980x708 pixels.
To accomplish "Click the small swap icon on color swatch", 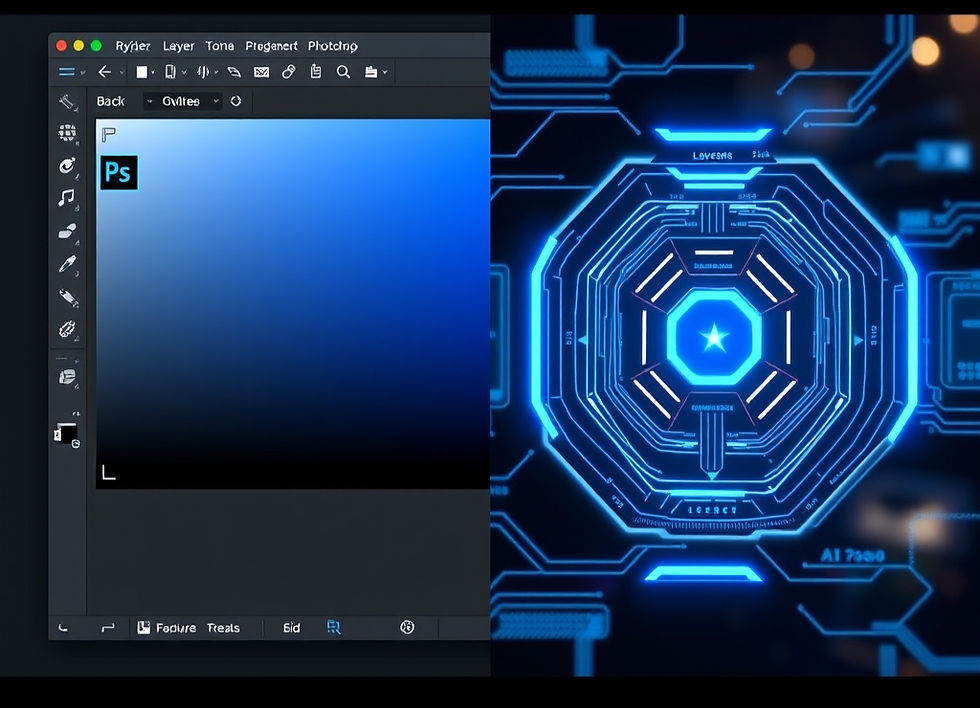I will pyautogui.click(x=76, y=444).
